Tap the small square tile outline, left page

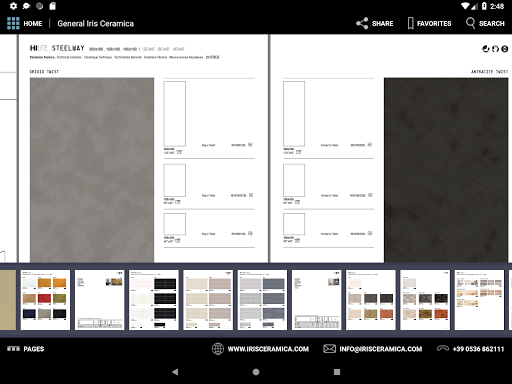tap(175, 224)
